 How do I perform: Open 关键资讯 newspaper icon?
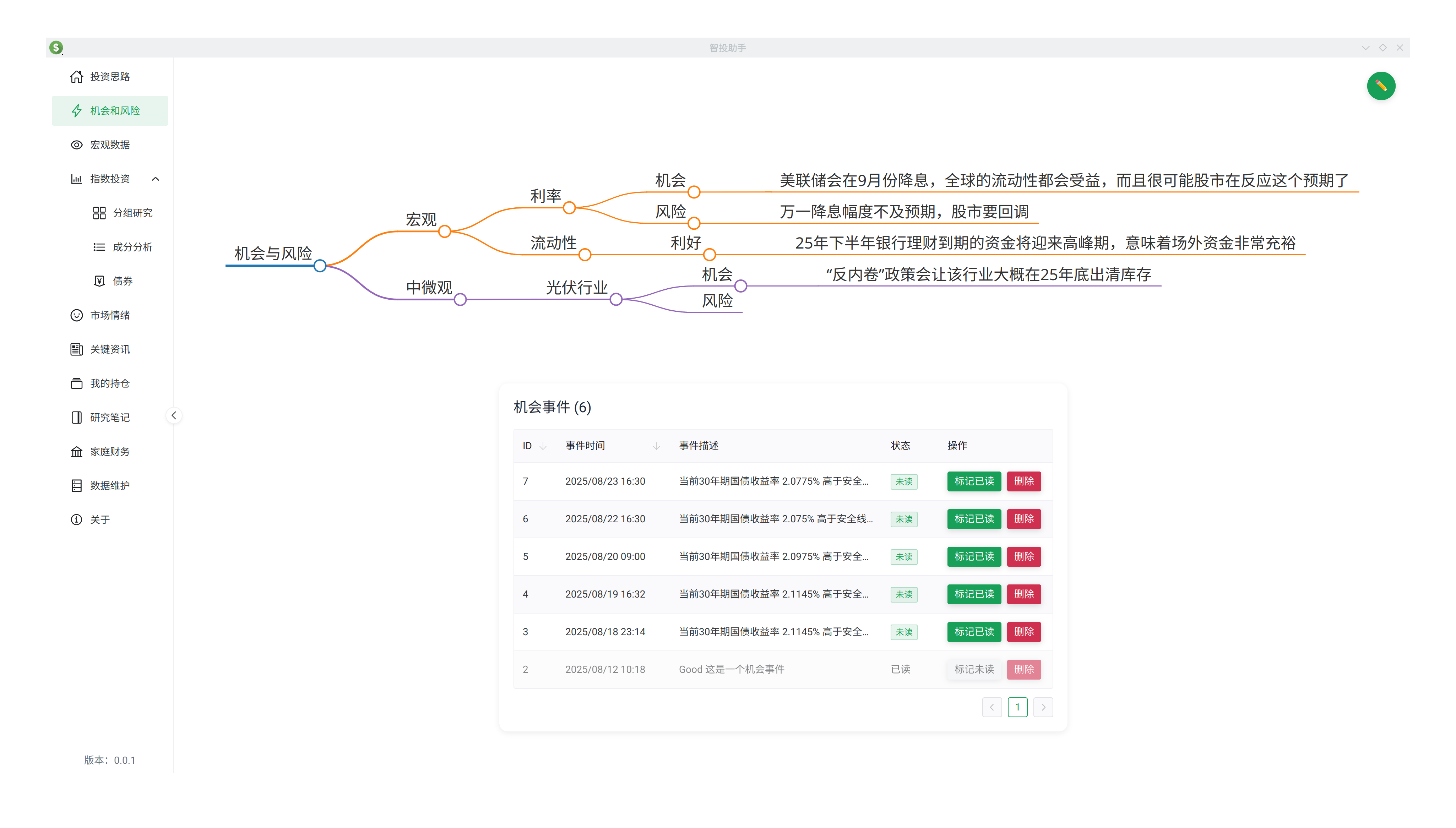pos(76,349)
